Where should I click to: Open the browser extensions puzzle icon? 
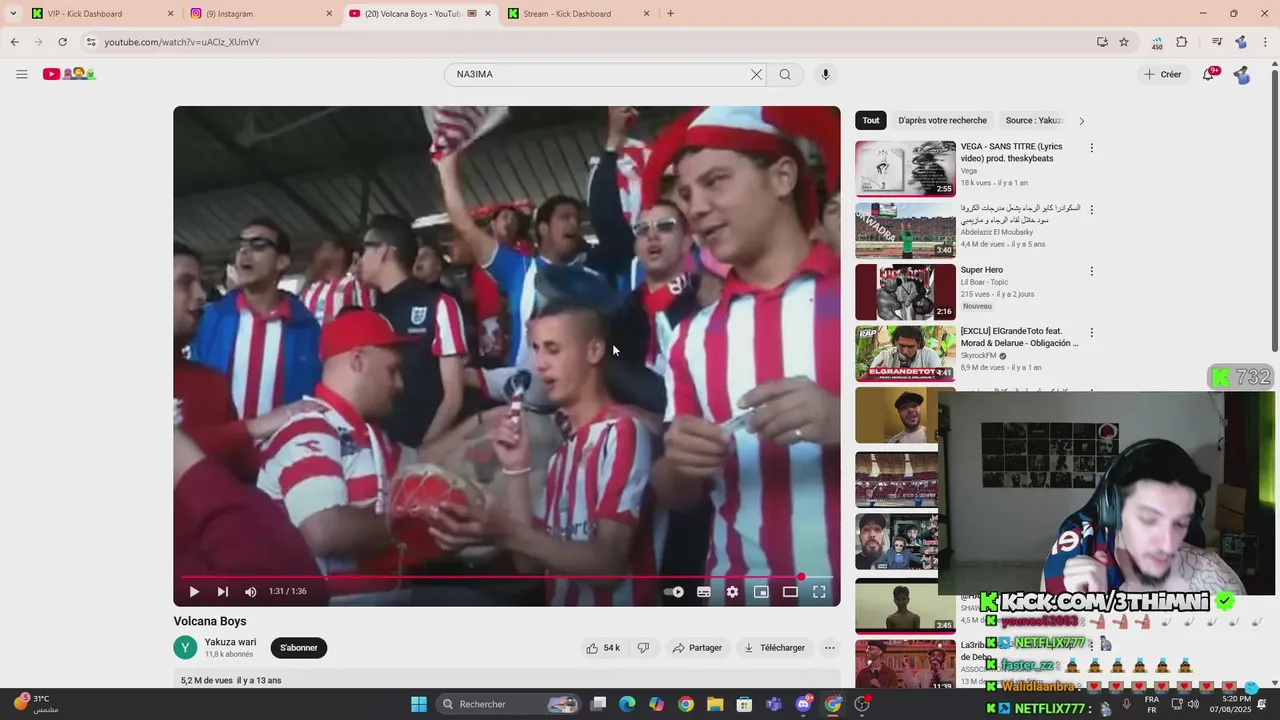coord(1182,42)
